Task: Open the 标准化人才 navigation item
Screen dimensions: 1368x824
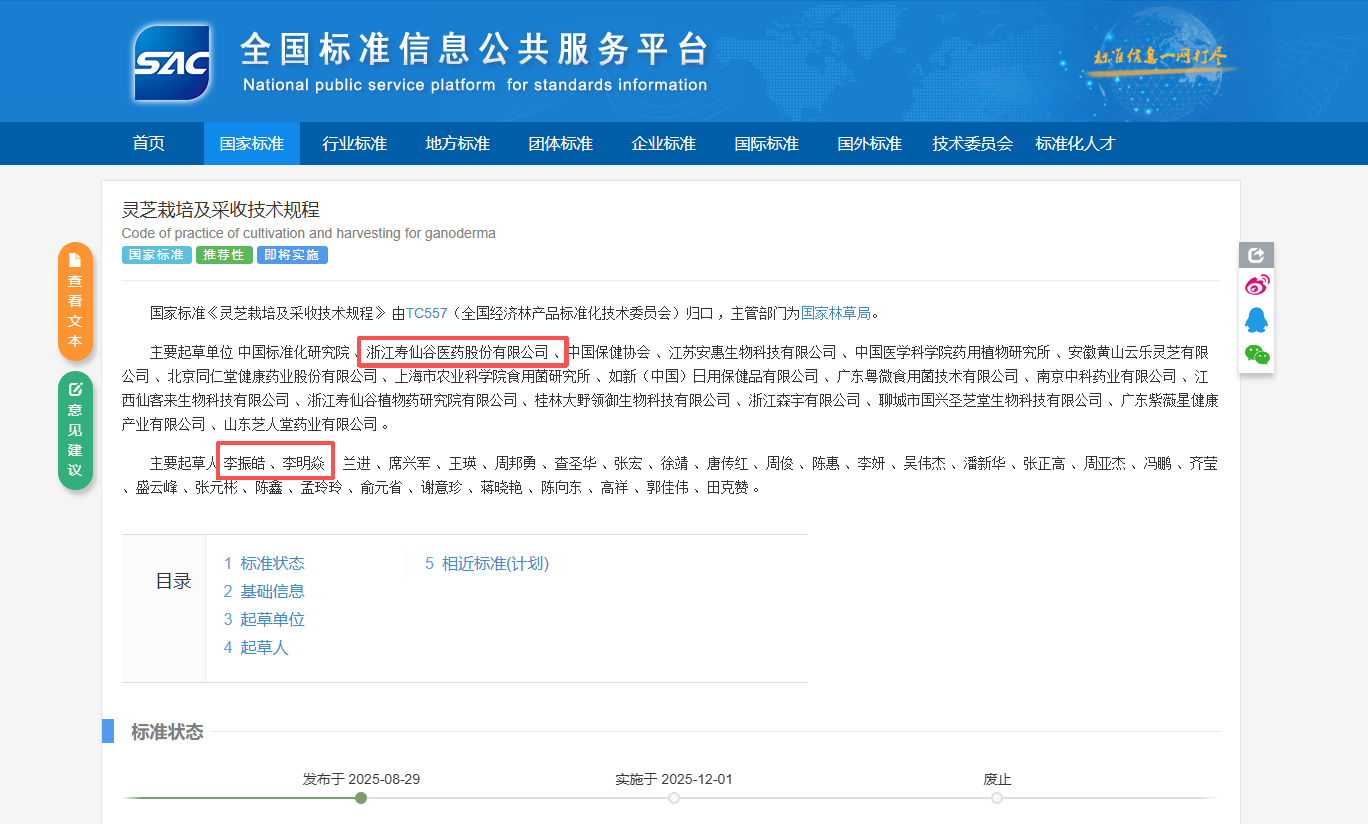Action: click(1076, 143)
